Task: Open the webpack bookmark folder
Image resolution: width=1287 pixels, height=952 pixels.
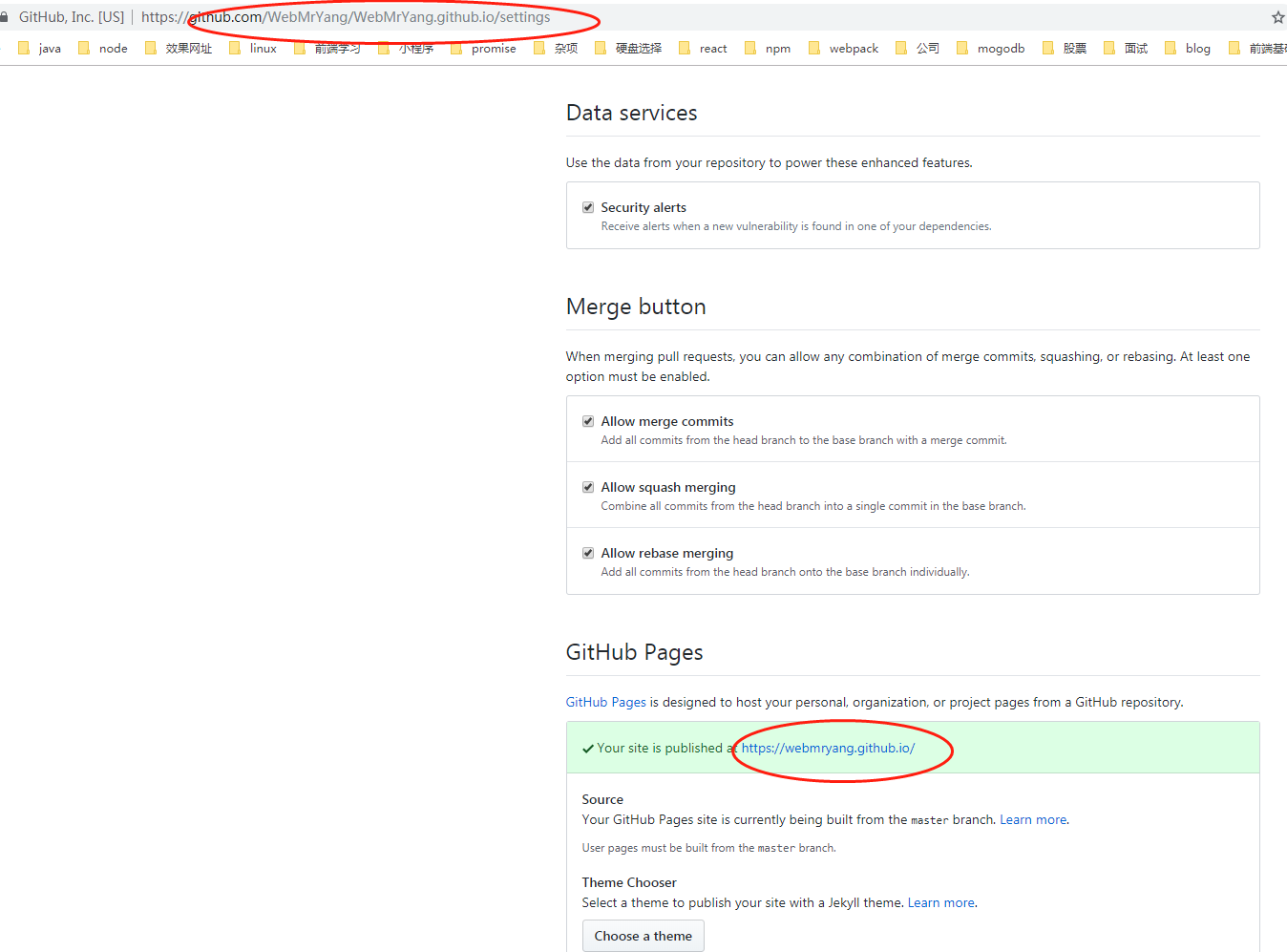Action: pyautogui.click(x=843, y=49)
